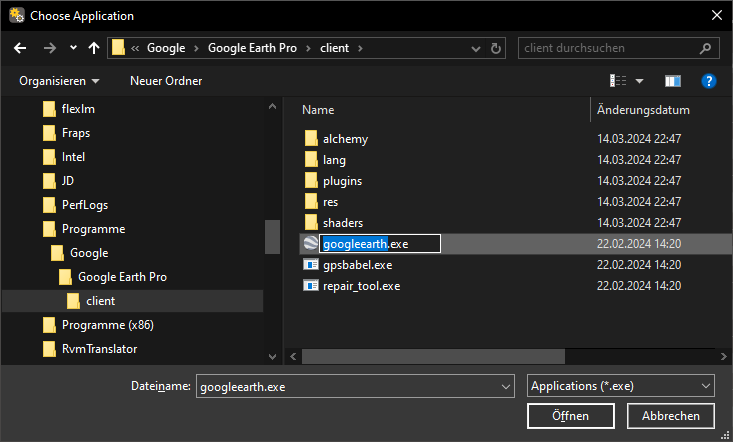Viewport: 733px width, 442px height.
Task: Refresh the client folder view
Action: click(496, 48)
